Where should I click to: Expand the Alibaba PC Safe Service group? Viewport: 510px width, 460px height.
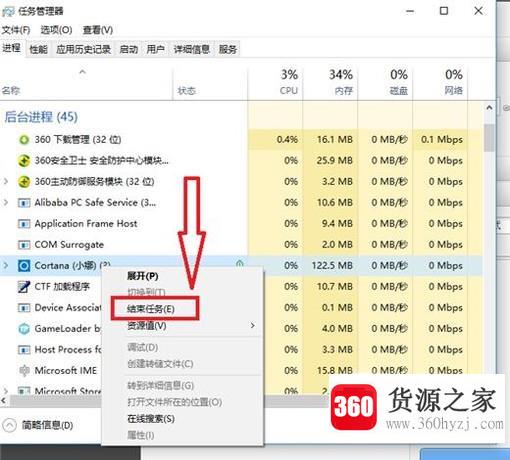click(x=6, y=203)
